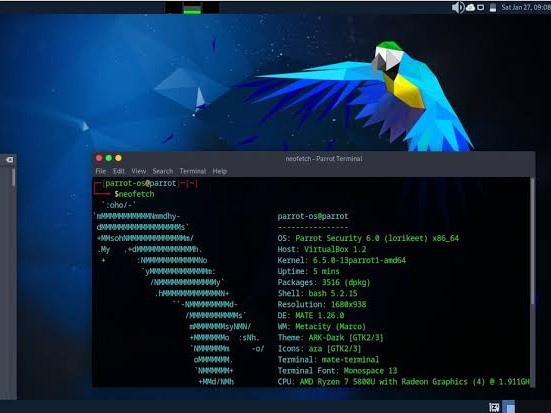This screenshot has width=551, height=413.
Task: Click the 'Terminal Font: Monospace 13' line
Action: click(337, 371)
